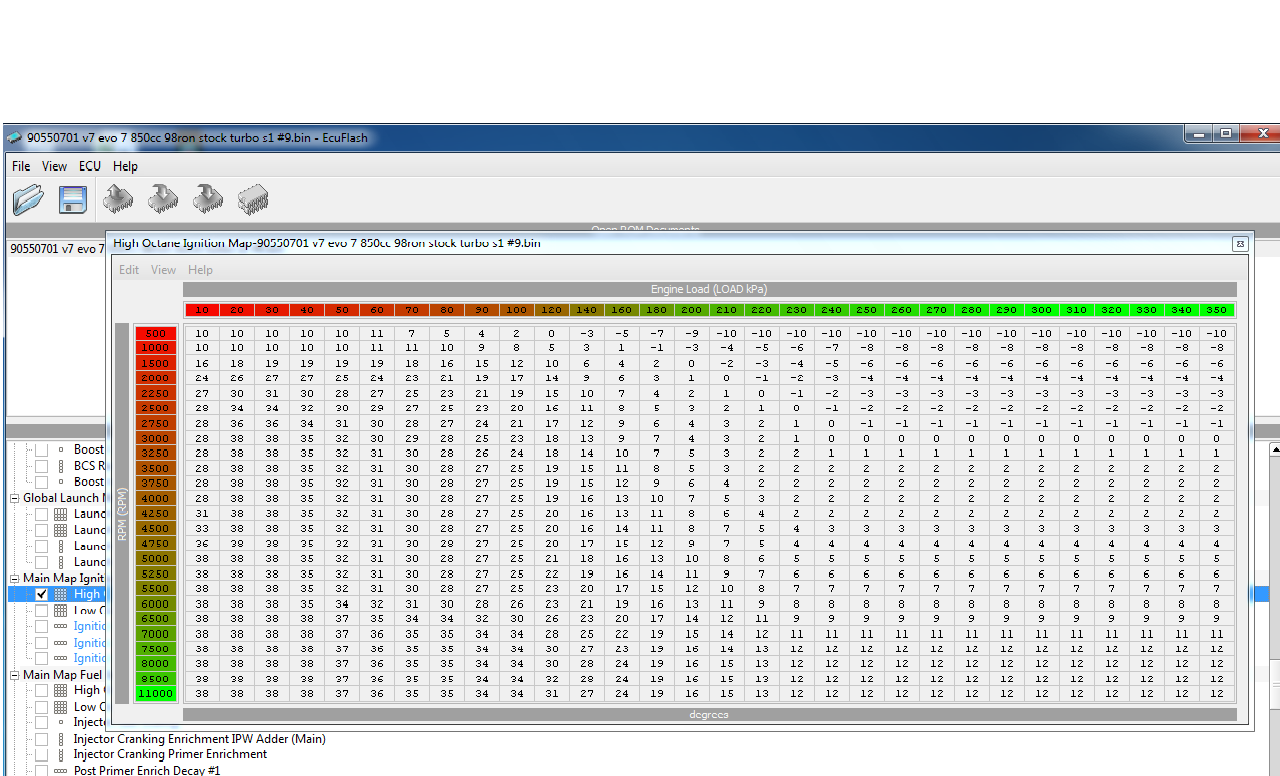Select the cell at RPM 1500, load 200
This screenshot has height=776, width=1280.
[x=691, y=363]
